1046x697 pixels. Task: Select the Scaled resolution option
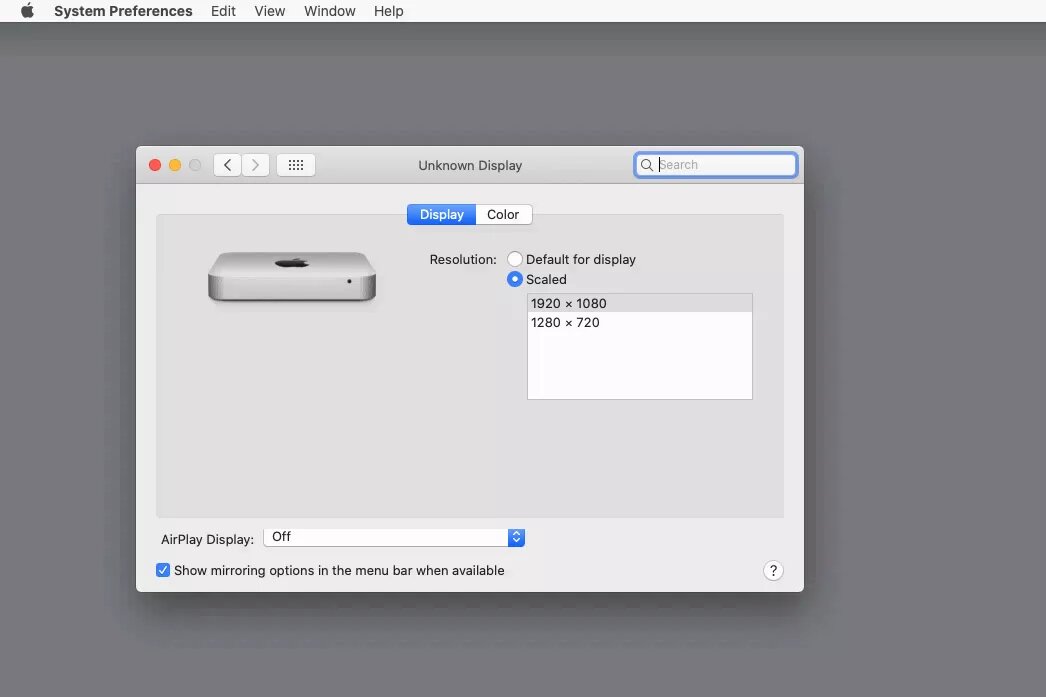tap(514, 279)
